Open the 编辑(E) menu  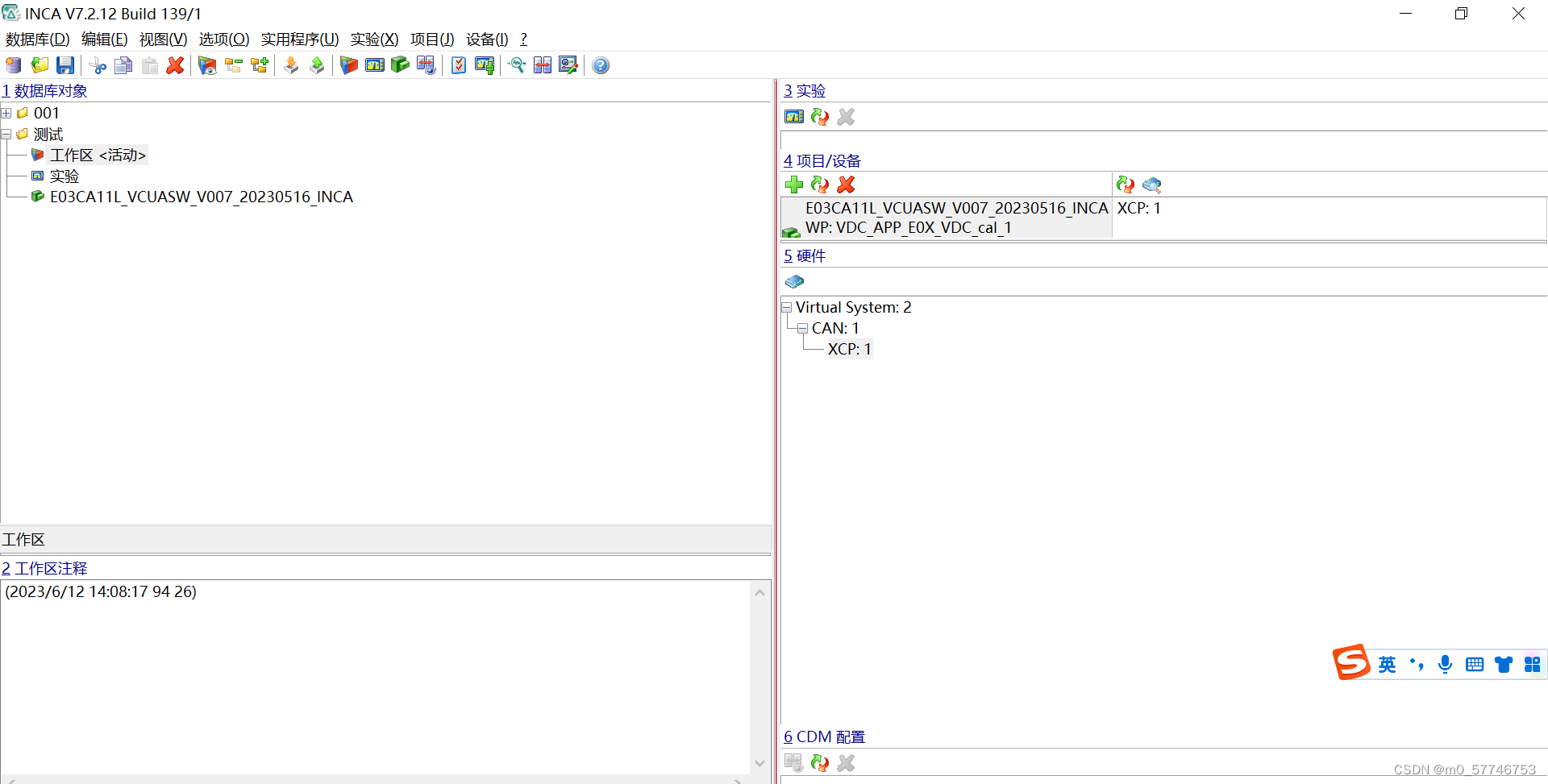pos(104,39)
